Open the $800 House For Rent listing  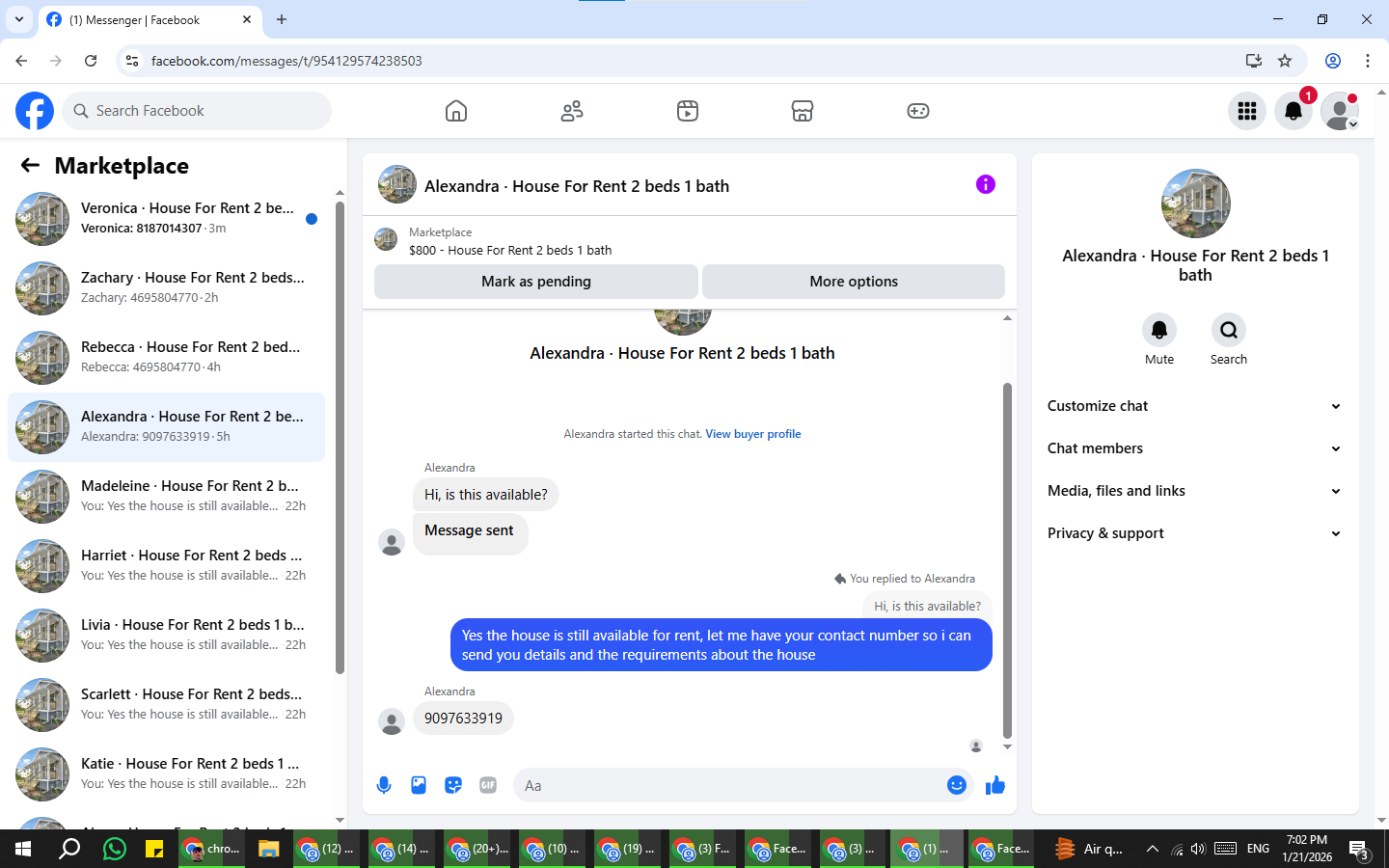(x=510, y=250)
